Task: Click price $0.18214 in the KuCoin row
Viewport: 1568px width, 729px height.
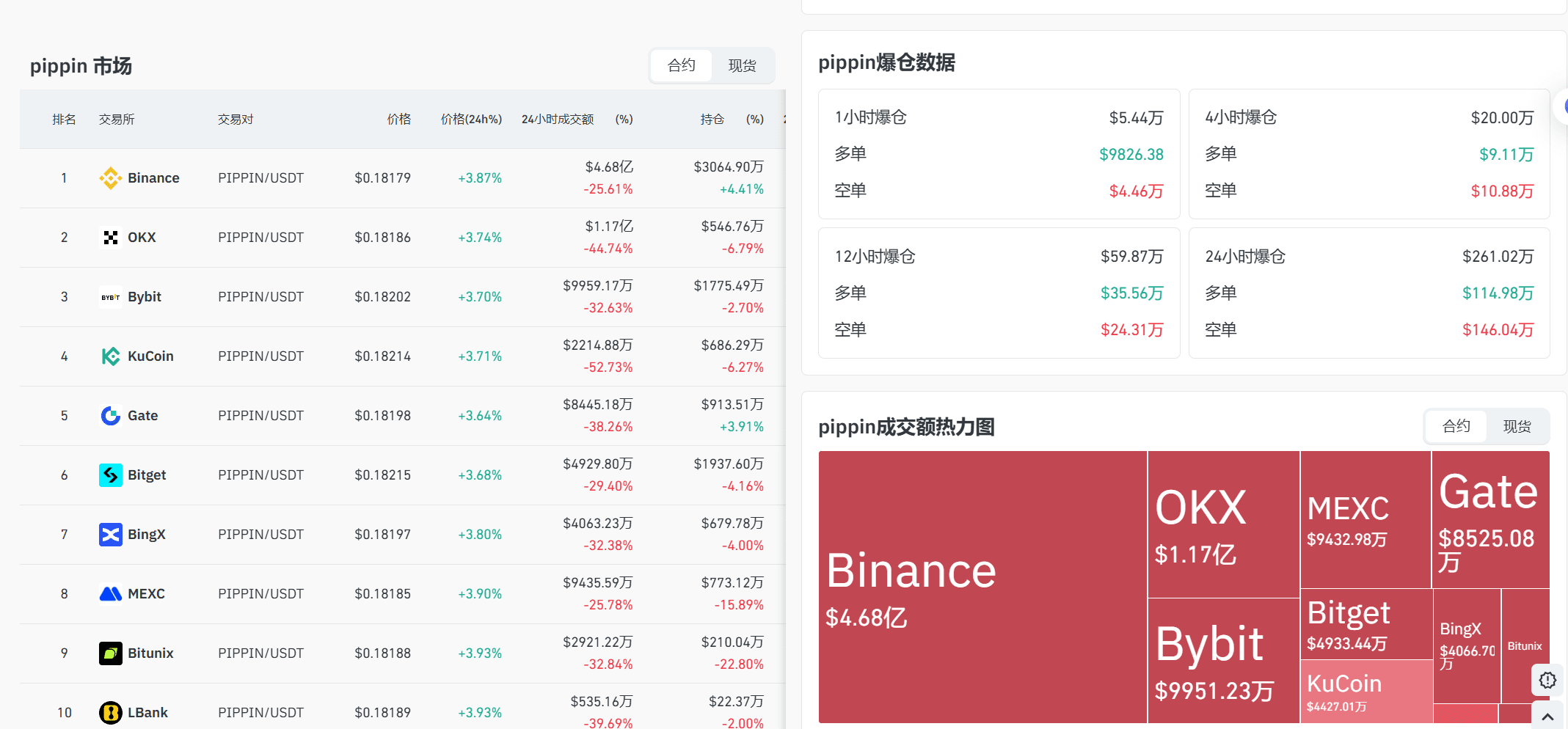Action: pyautogui.click(x=382, y=356)
